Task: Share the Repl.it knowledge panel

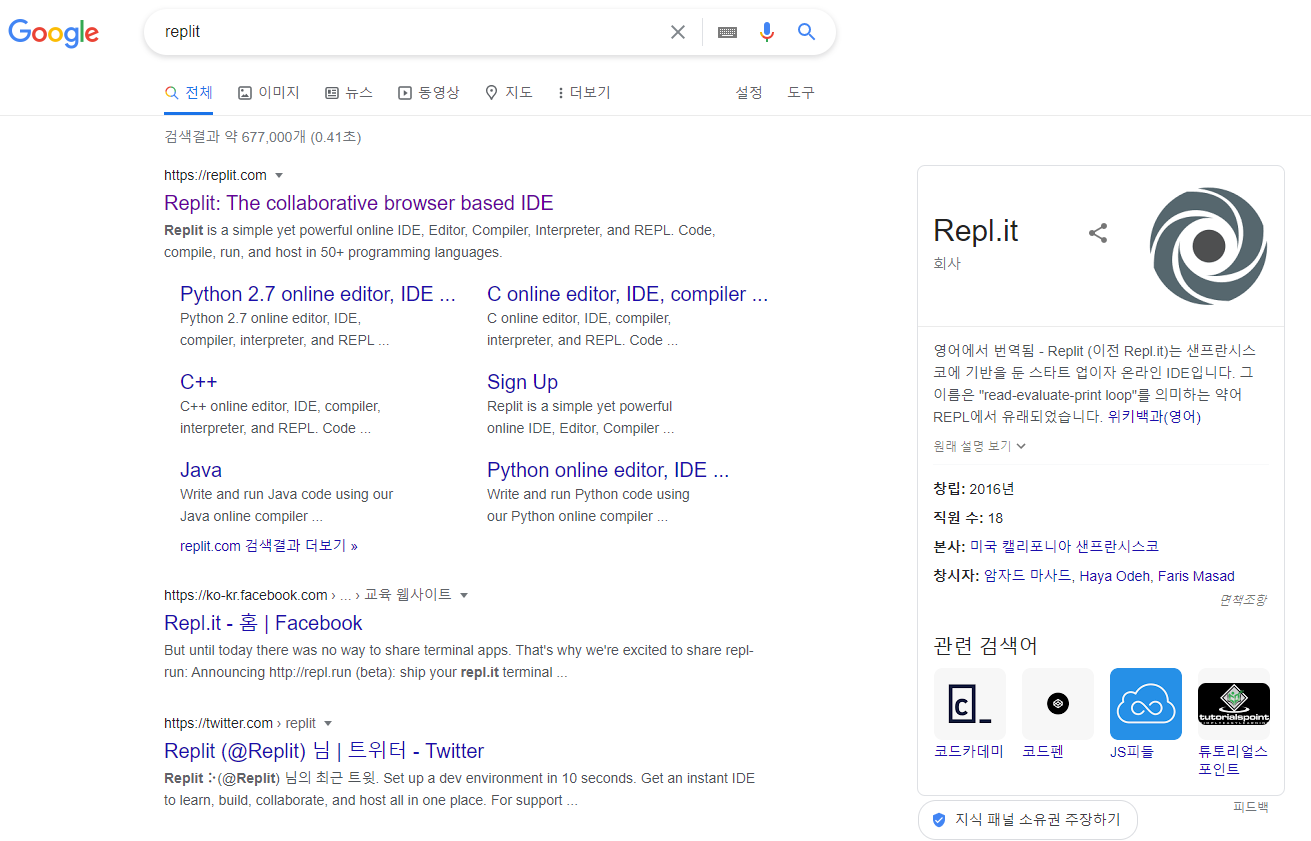Action: click(1098, 233)
